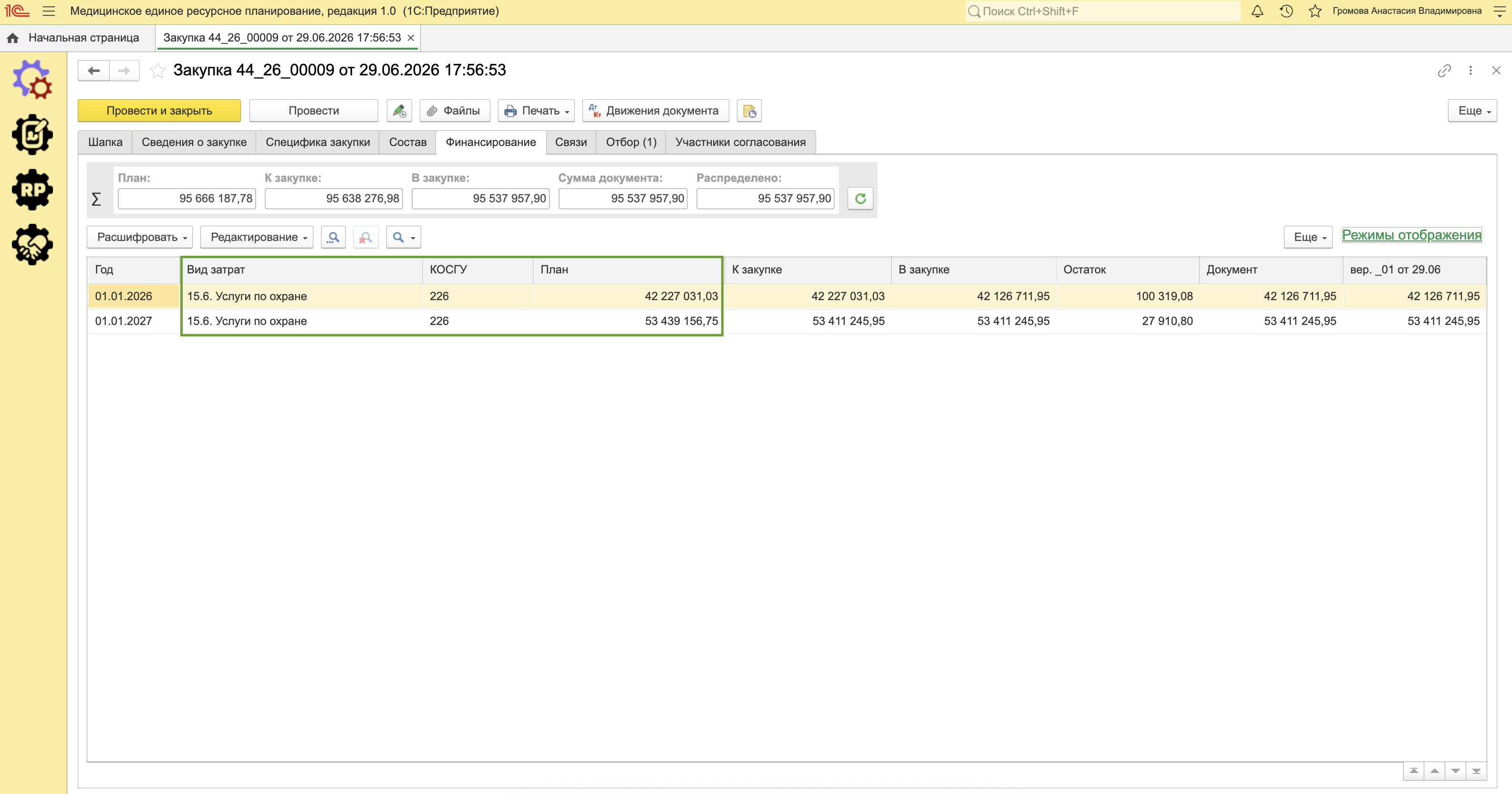Click the refresh totals green arrow icon

click(x=860, y=198)
